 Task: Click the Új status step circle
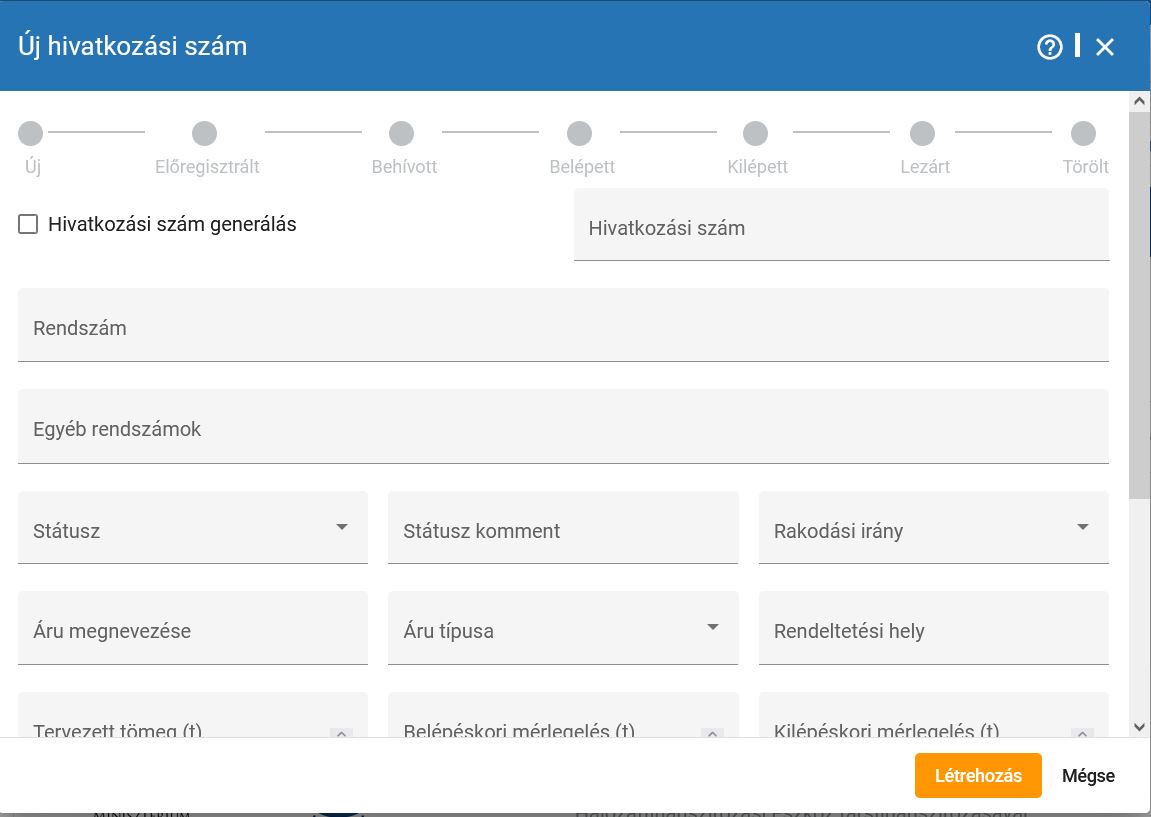click(x=31, y=134)
